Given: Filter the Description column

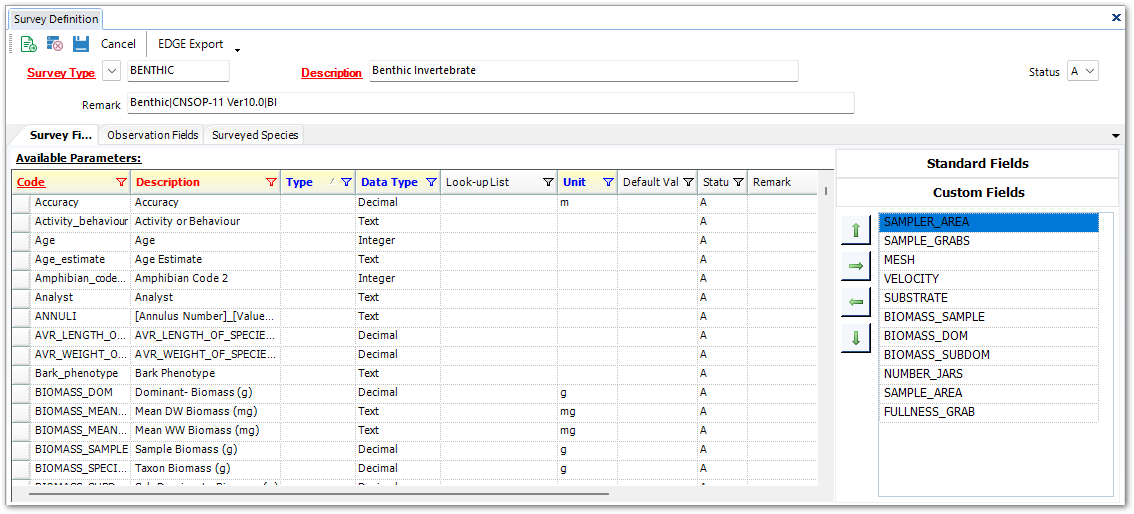Looking at the screenshot, I should click(x=271, y=182).
